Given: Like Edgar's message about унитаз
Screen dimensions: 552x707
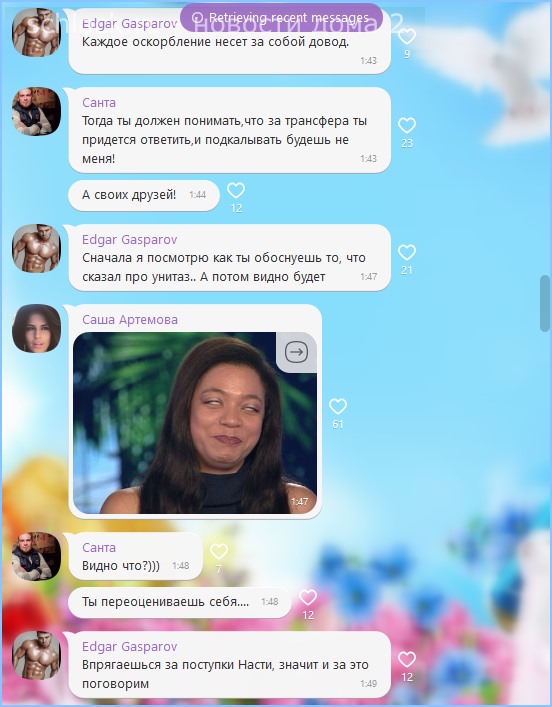Looking at the screenshot, I should click(x=407, y=252).
